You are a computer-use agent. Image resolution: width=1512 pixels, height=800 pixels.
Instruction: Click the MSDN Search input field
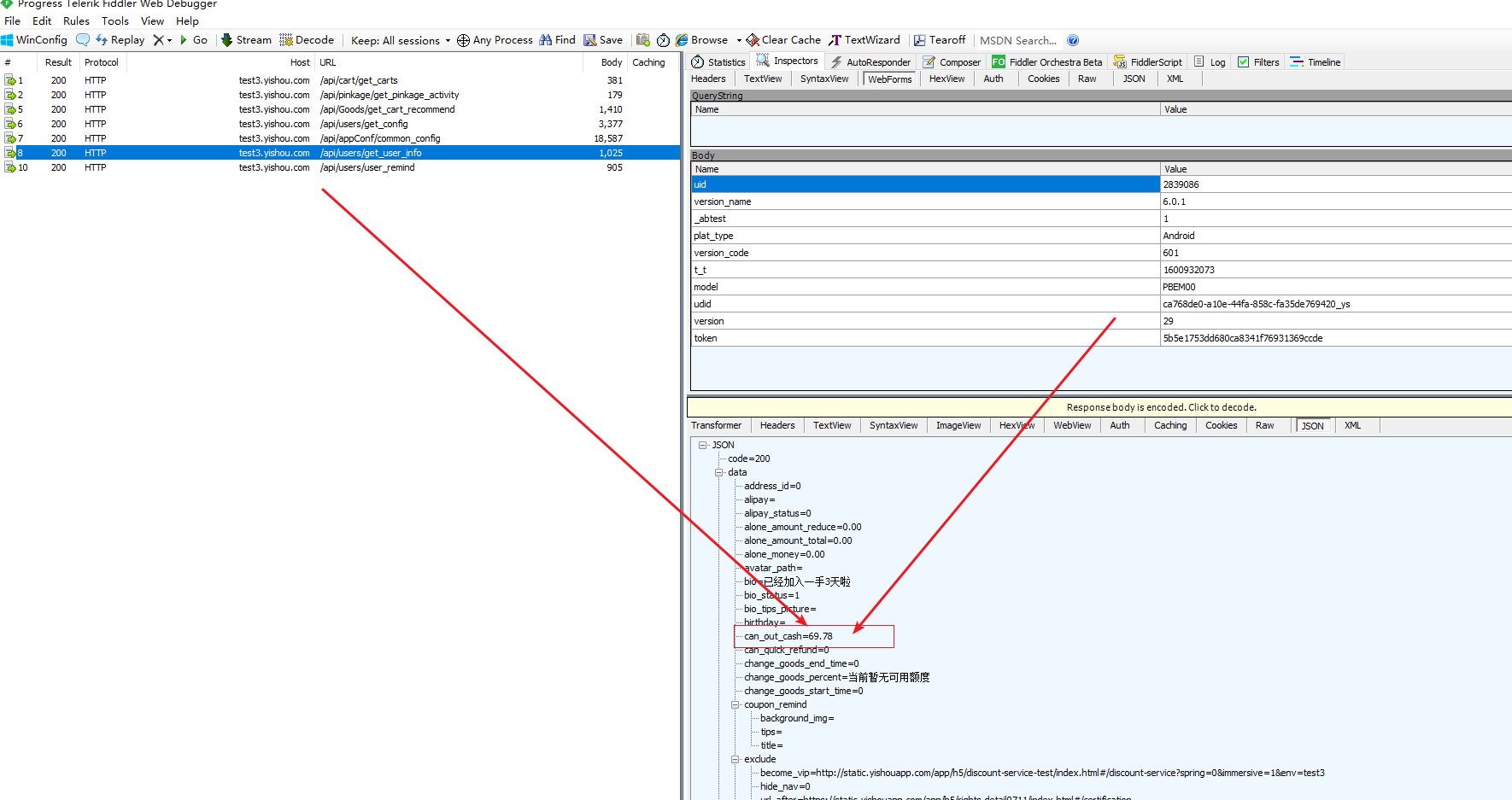pos(1018,40)
